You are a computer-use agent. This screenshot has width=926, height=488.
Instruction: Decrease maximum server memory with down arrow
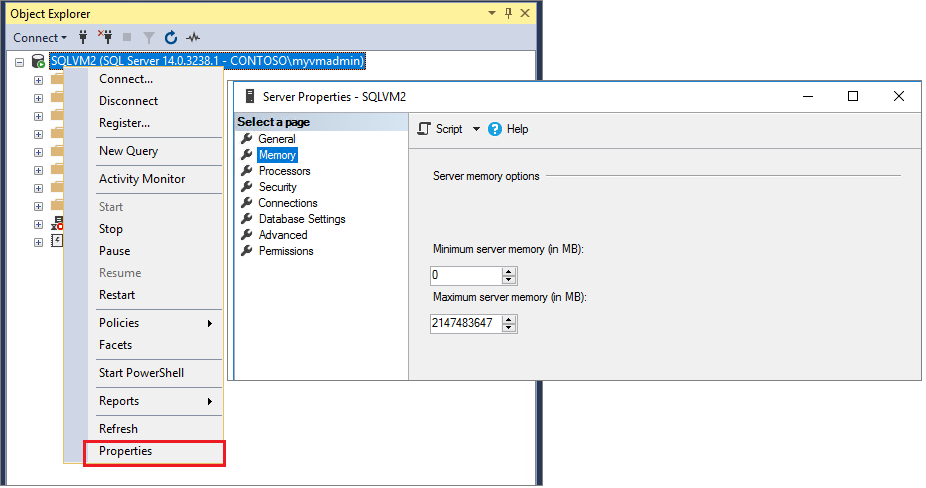[x=509, y=327]
